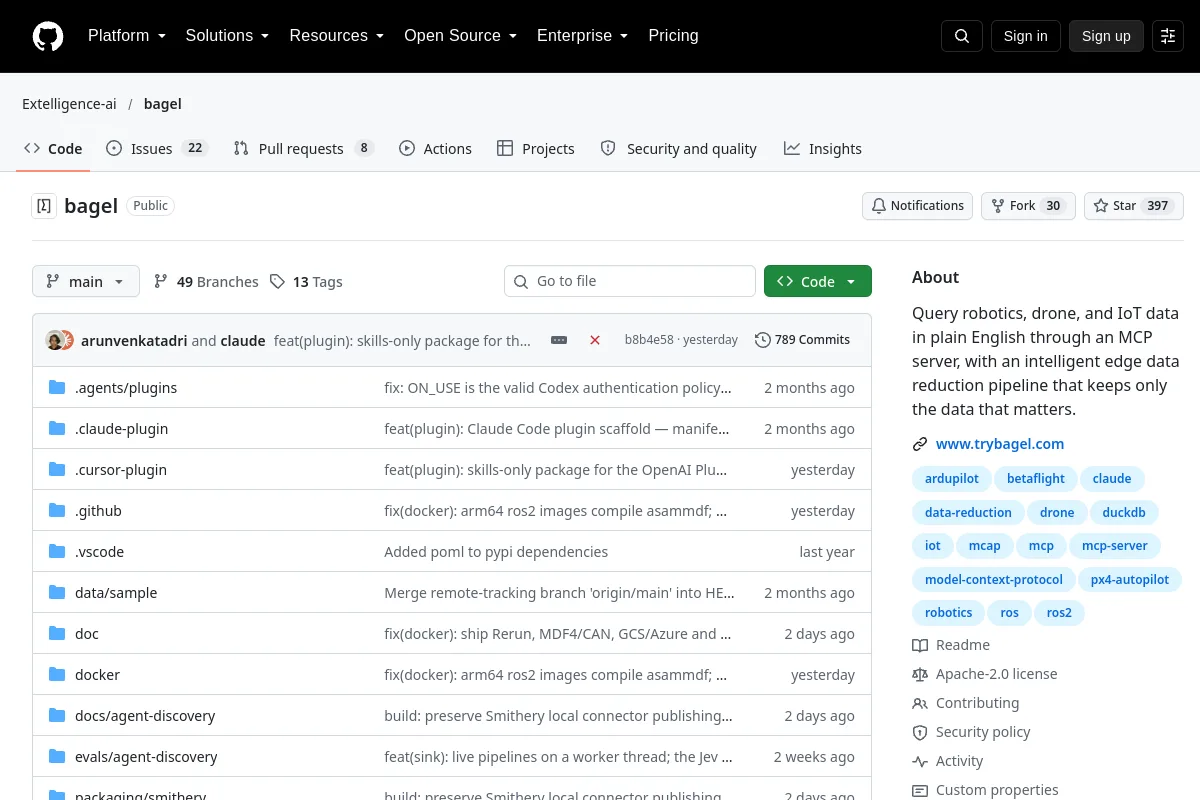Screen dimensions: 1200x800
Task: Star the bagel repository
Action: pos(1134,206)
